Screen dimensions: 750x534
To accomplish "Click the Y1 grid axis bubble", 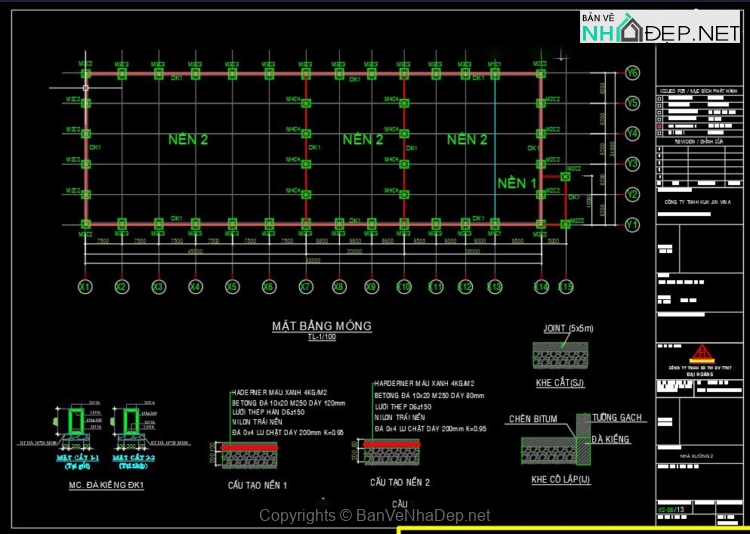I will [632, 225].
